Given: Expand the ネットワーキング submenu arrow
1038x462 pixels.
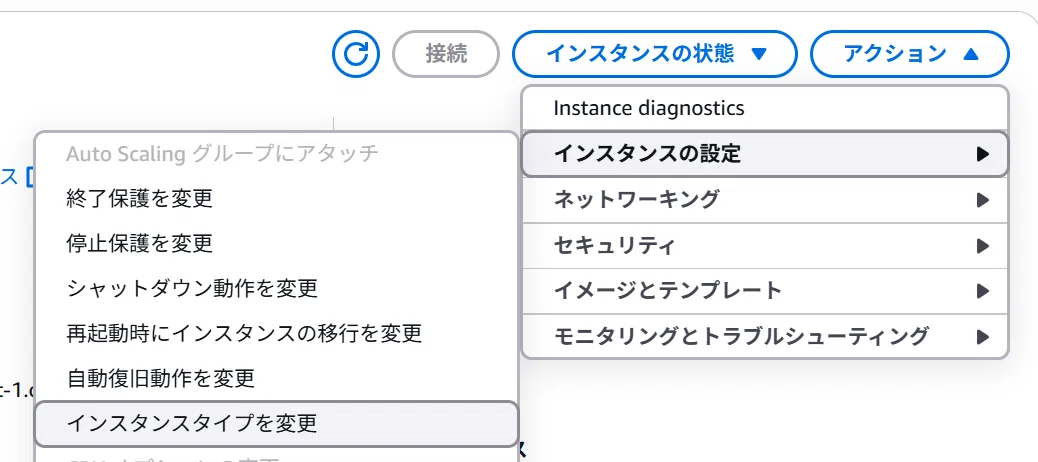Looking at the screenshot, I should [x=983, y=200].
